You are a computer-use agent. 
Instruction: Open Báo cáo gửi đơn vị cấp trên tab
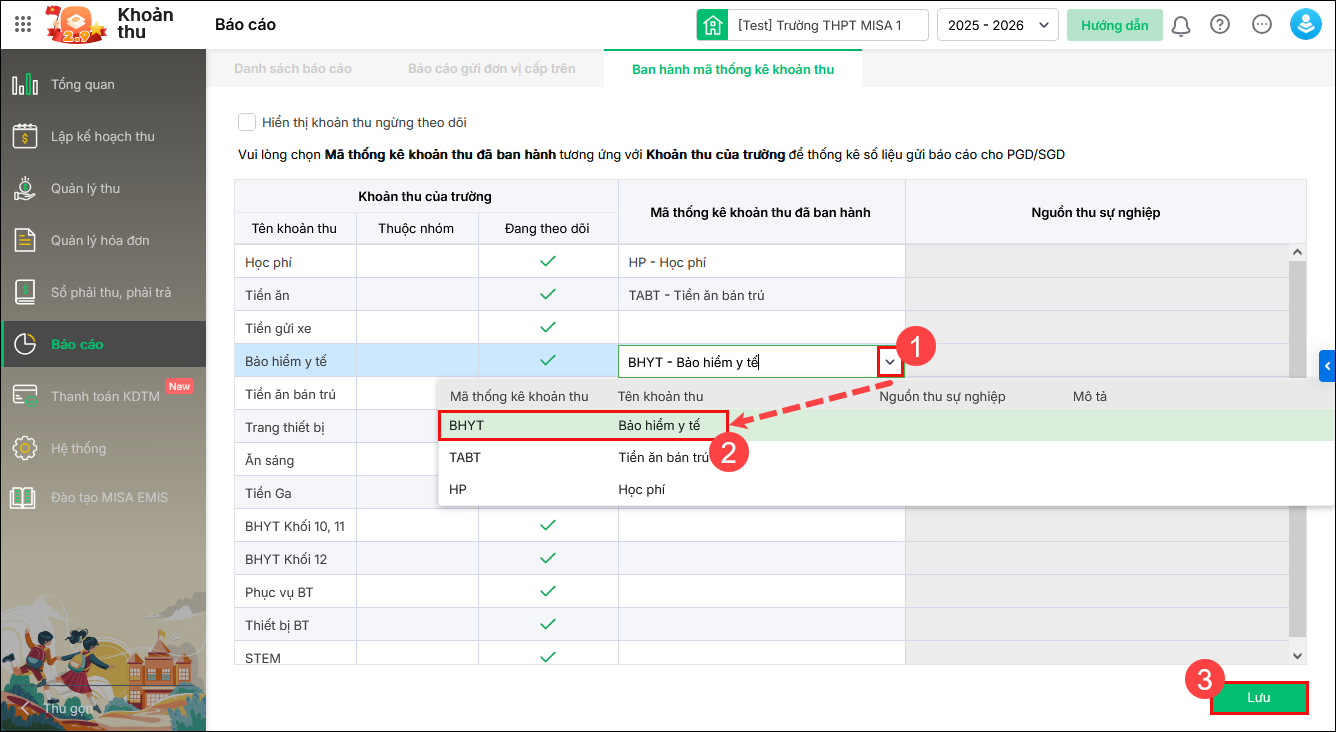tap(491, 69)
